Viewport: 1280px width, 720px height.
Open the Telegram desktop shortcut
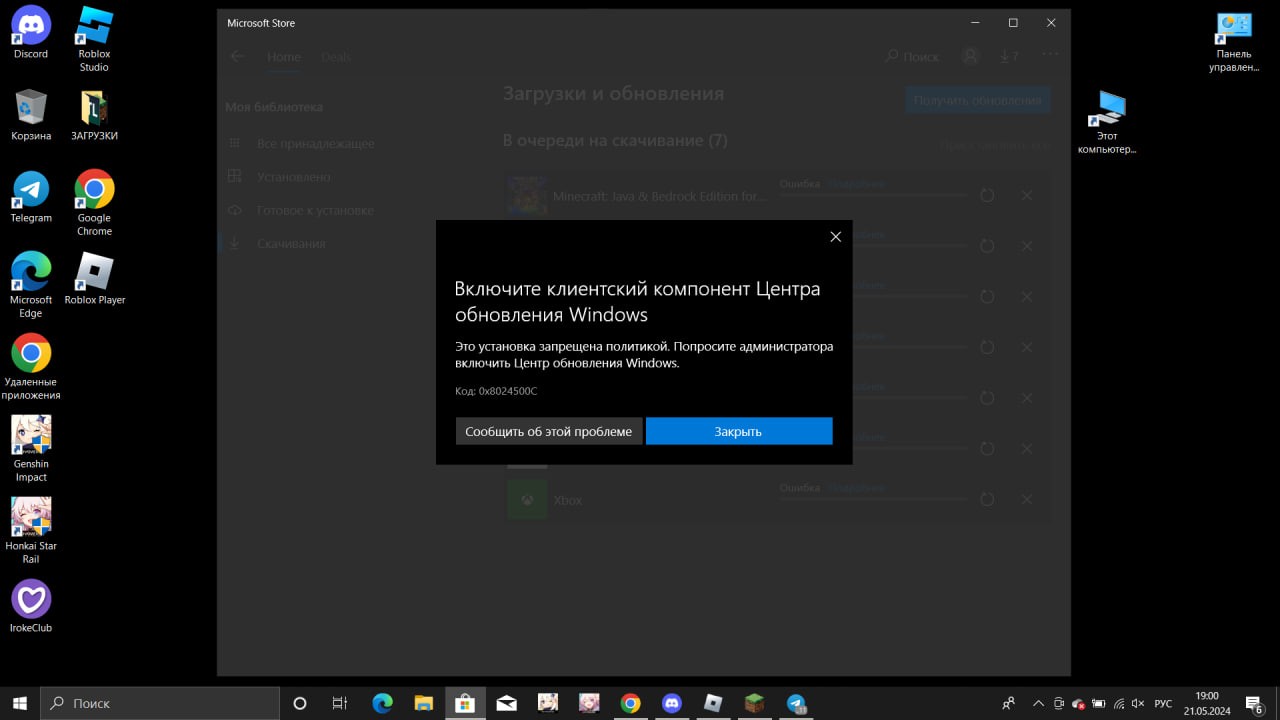pos(31,196)
